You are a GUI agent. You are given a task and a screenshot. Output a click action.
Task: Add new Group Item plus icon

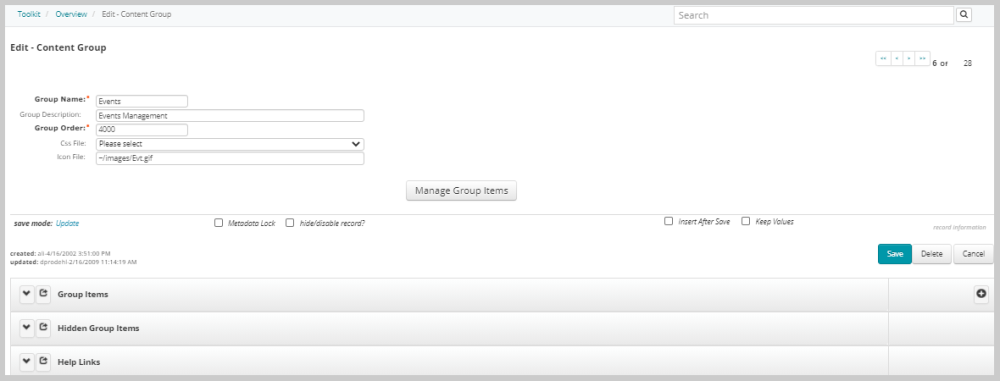[x=981, y=294]
